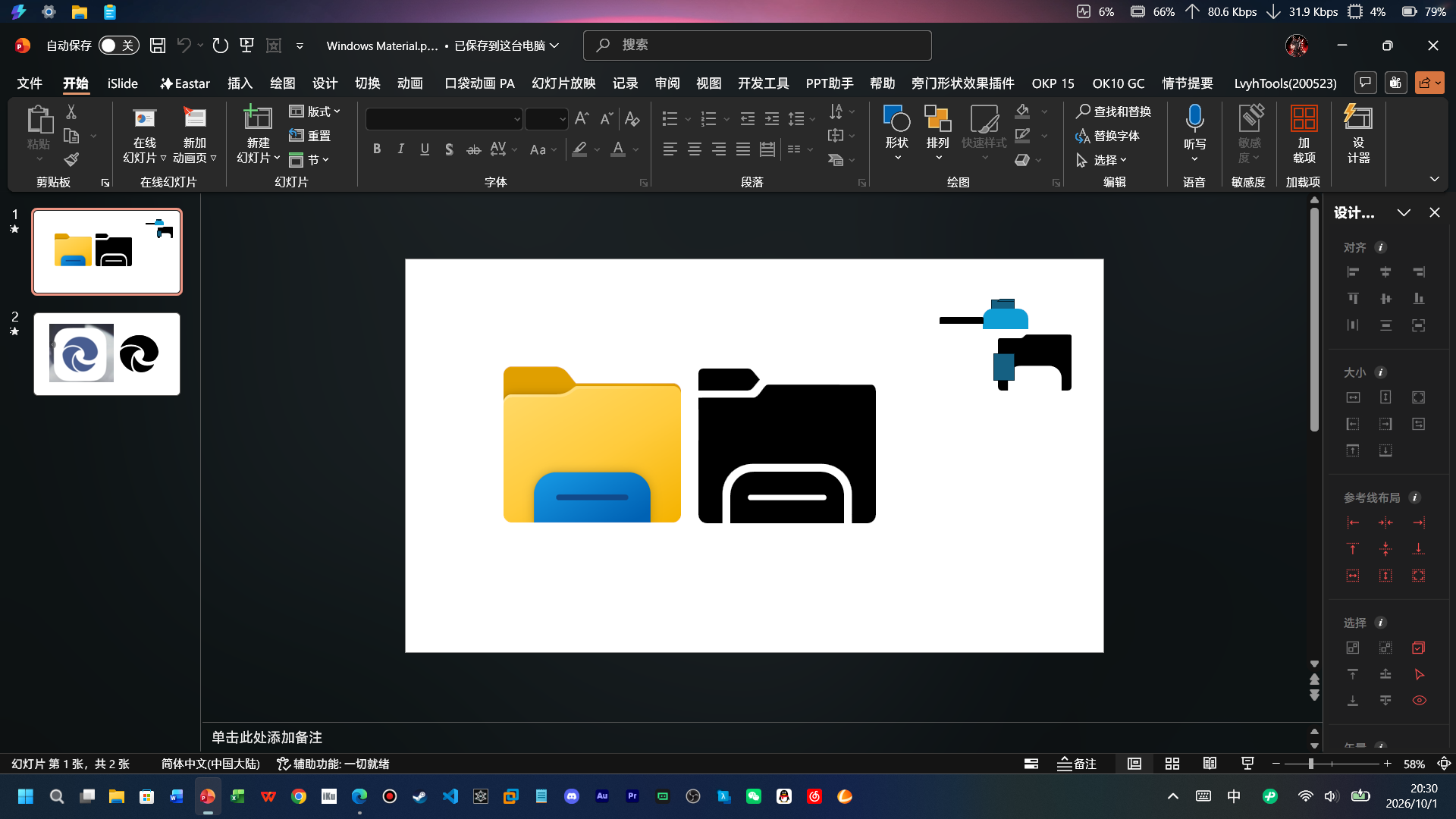Image resolution: width=1456 pixels, height=819 pixels.
Task: Open font color picker arrow
Action: point(635,149)
